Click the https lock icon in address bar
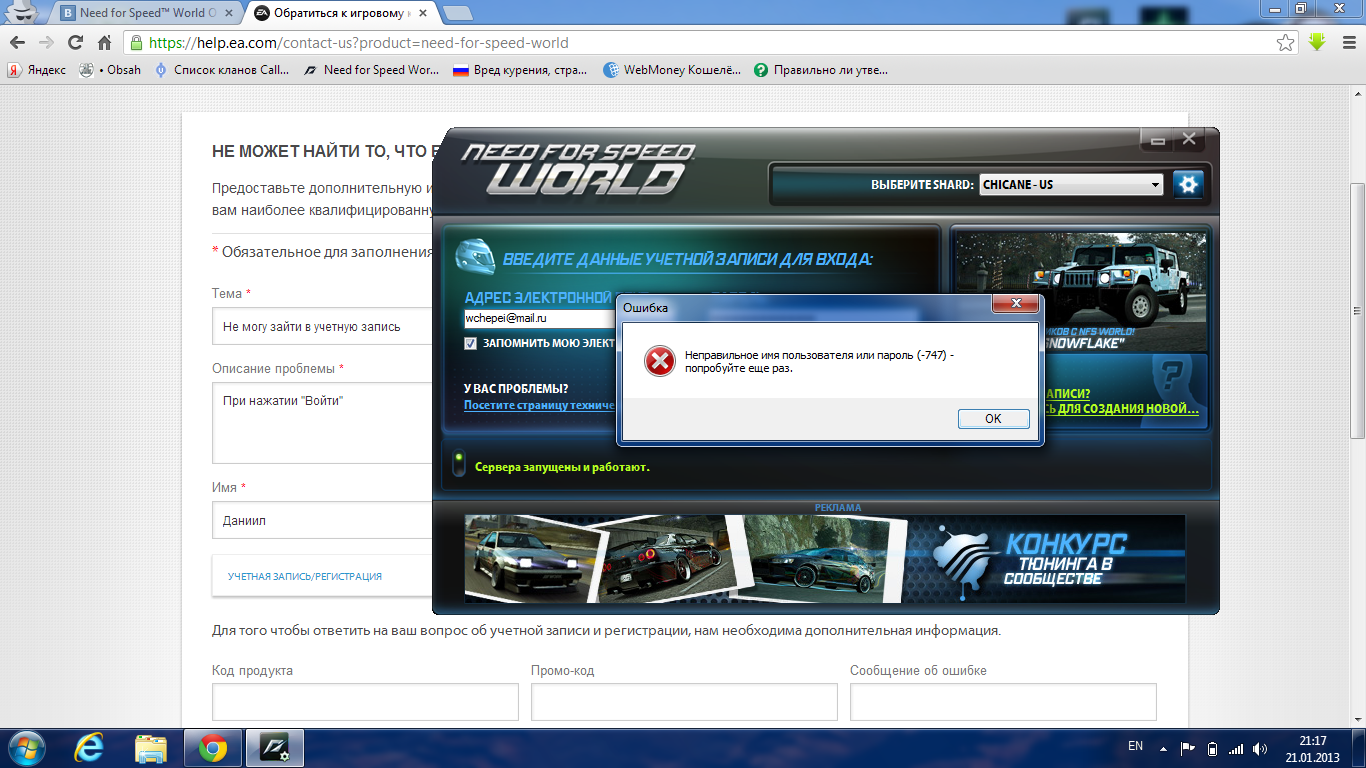 [x=136, y=43]
